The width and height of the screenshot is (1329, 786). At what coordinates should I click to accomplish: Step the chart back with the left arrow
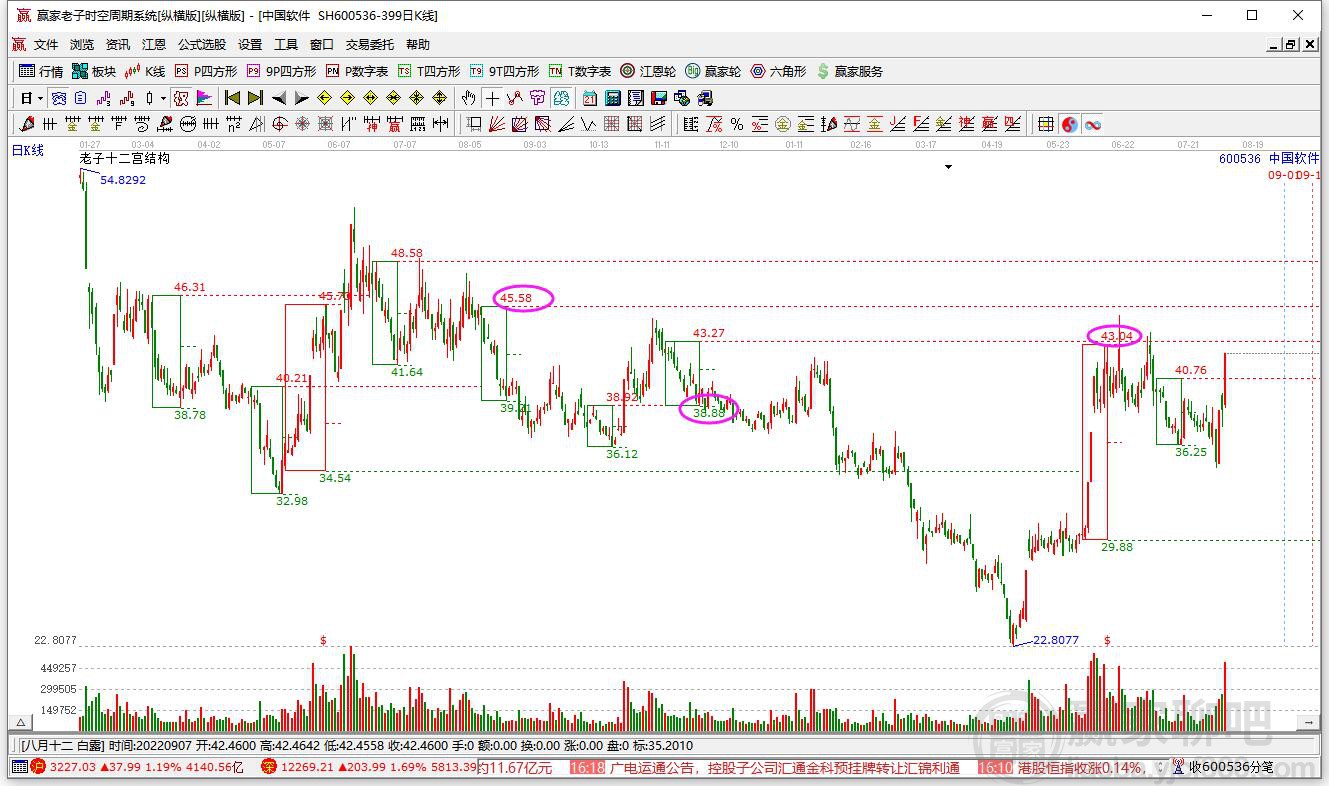tap(279, 98)
